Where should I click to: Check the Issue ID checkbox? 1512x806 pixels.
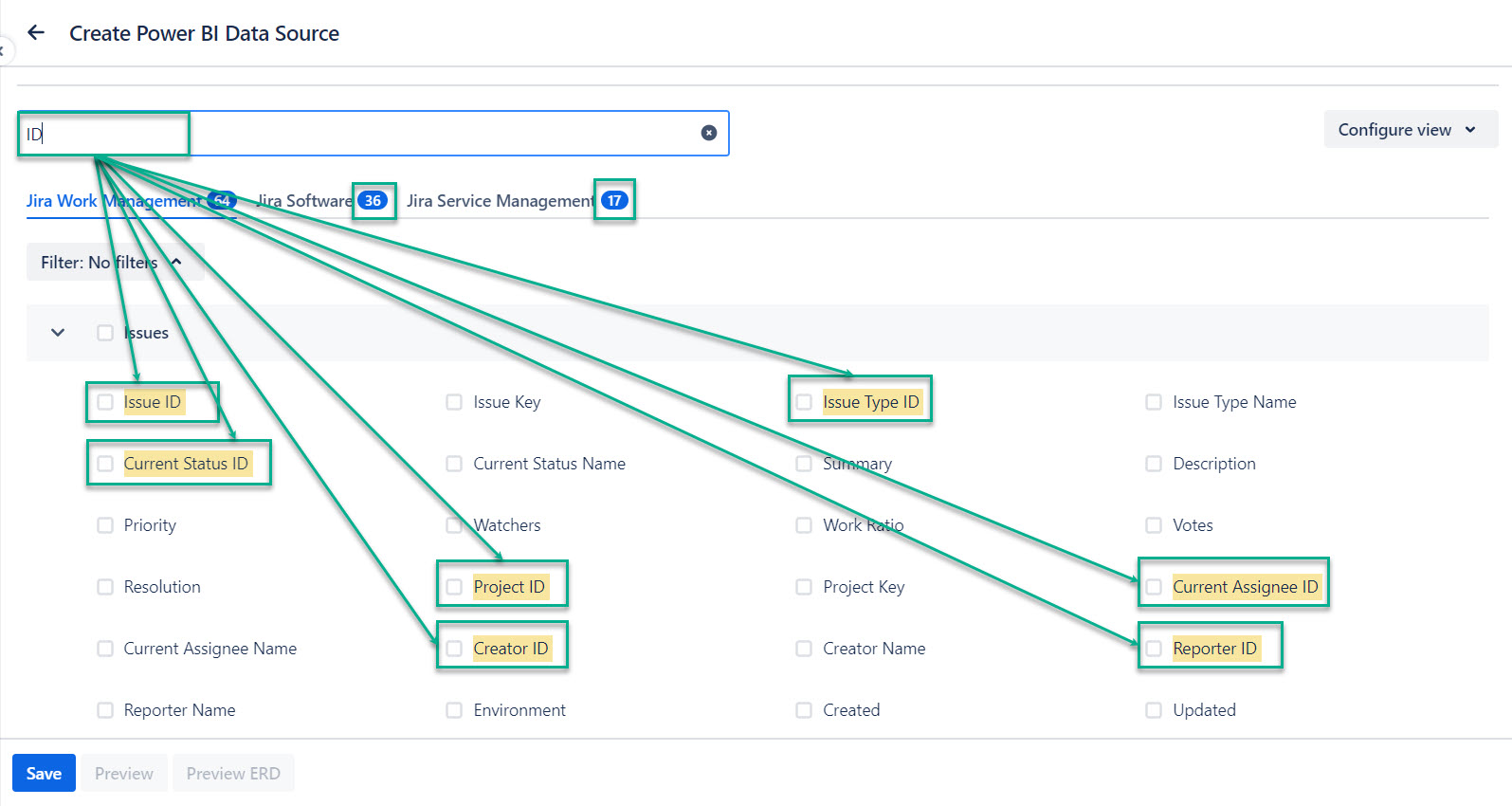tap(105, 402)
